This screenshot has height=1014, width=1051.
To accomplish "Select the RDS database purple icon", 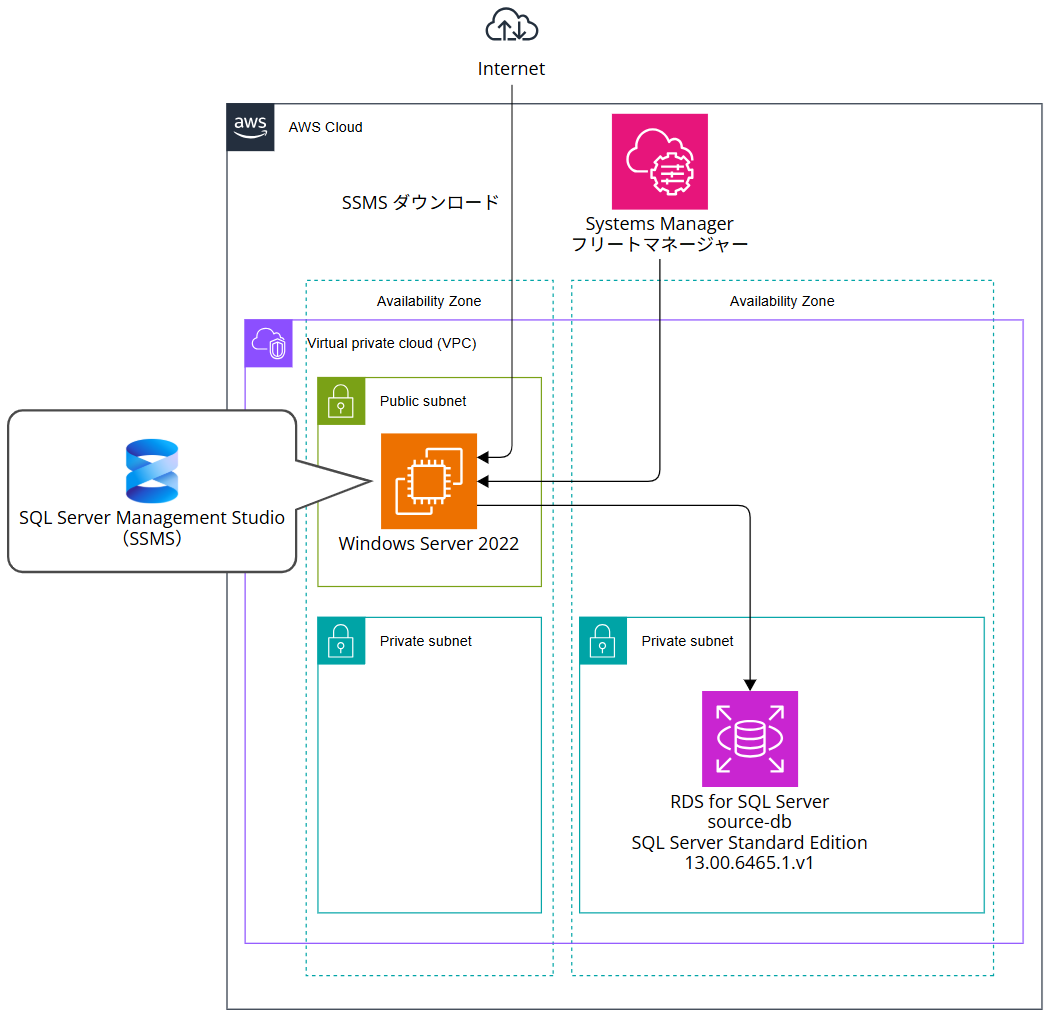I will click(750, 739).
